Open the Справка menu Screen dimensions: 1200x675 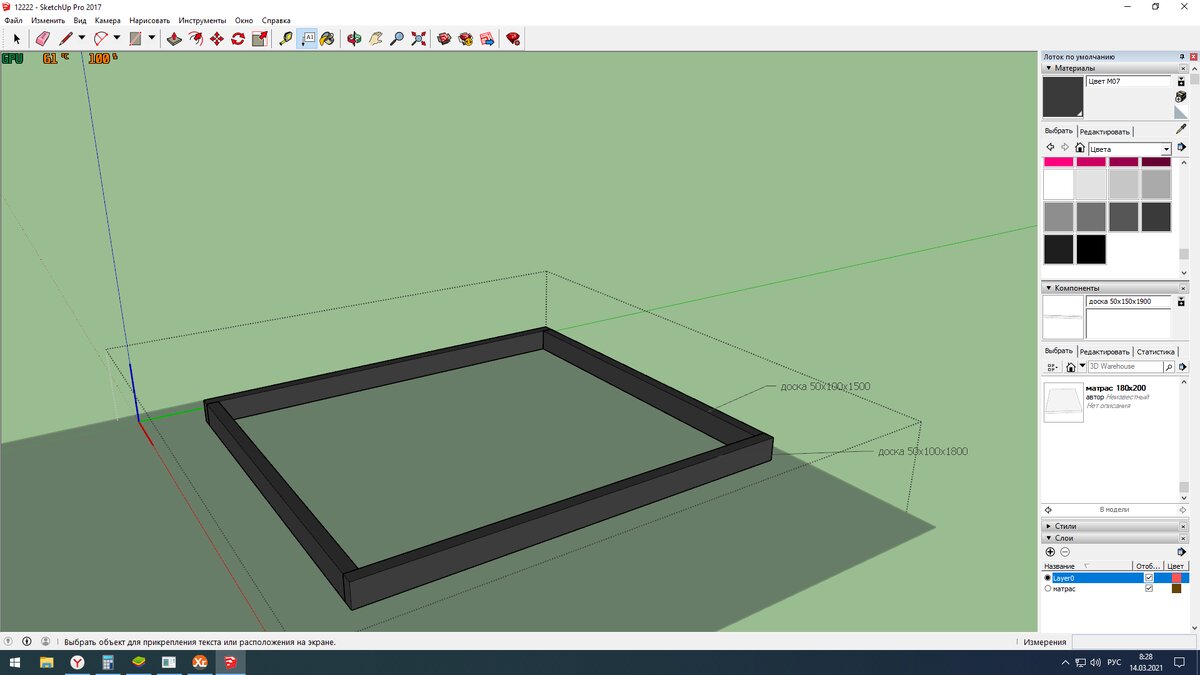[276, 20]
